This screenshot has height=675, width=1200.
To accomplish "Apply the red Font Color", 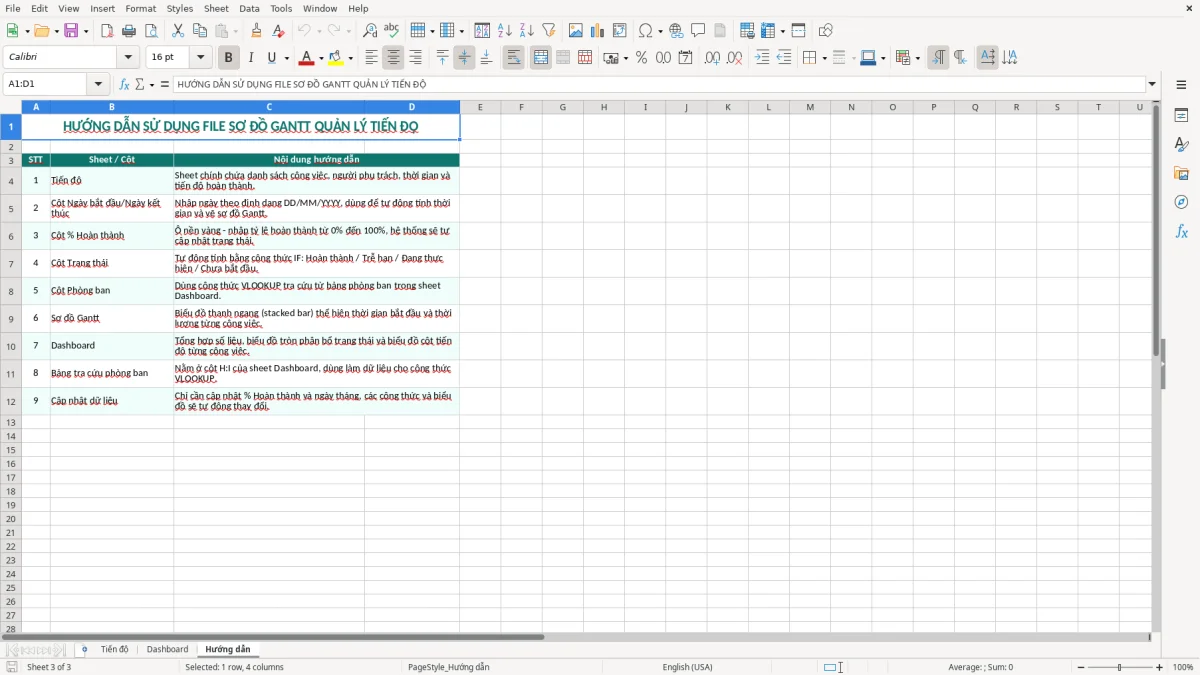I will 306,58.
